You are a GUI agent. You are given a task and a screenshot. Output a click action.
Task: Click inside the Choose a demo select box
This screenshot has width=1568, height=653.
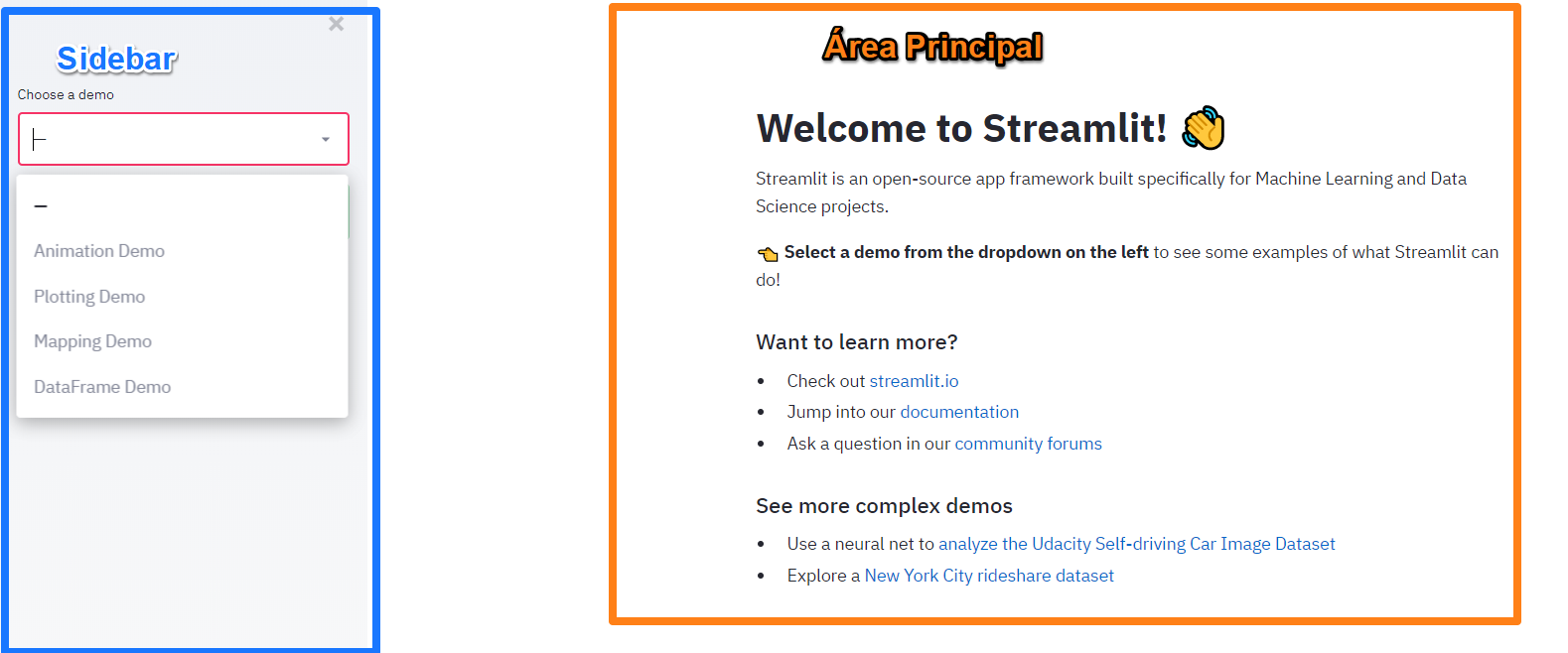184,139
